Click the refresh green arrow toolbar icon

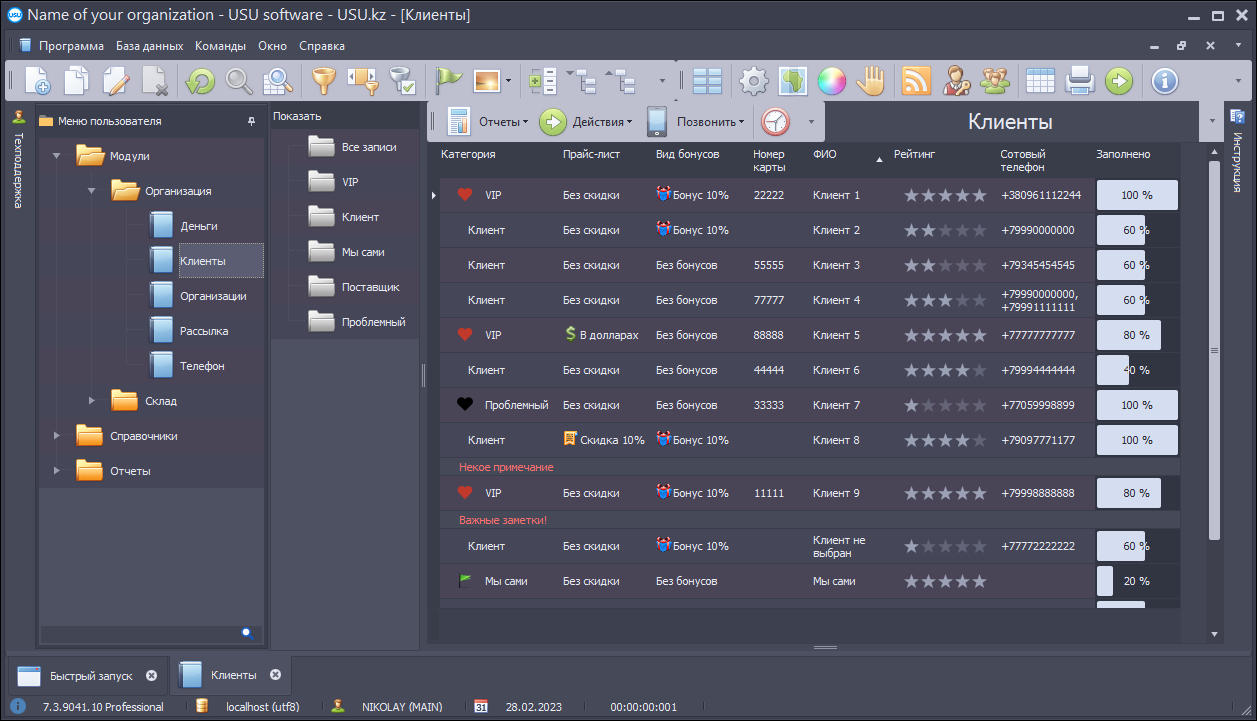[200, 81]
